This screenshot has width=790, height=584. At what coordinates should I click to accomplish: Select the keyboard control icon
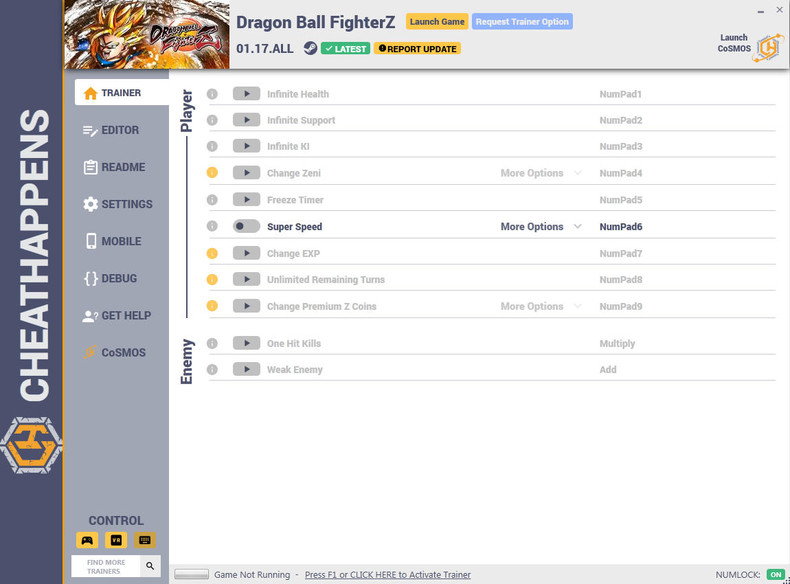point(145,540)
